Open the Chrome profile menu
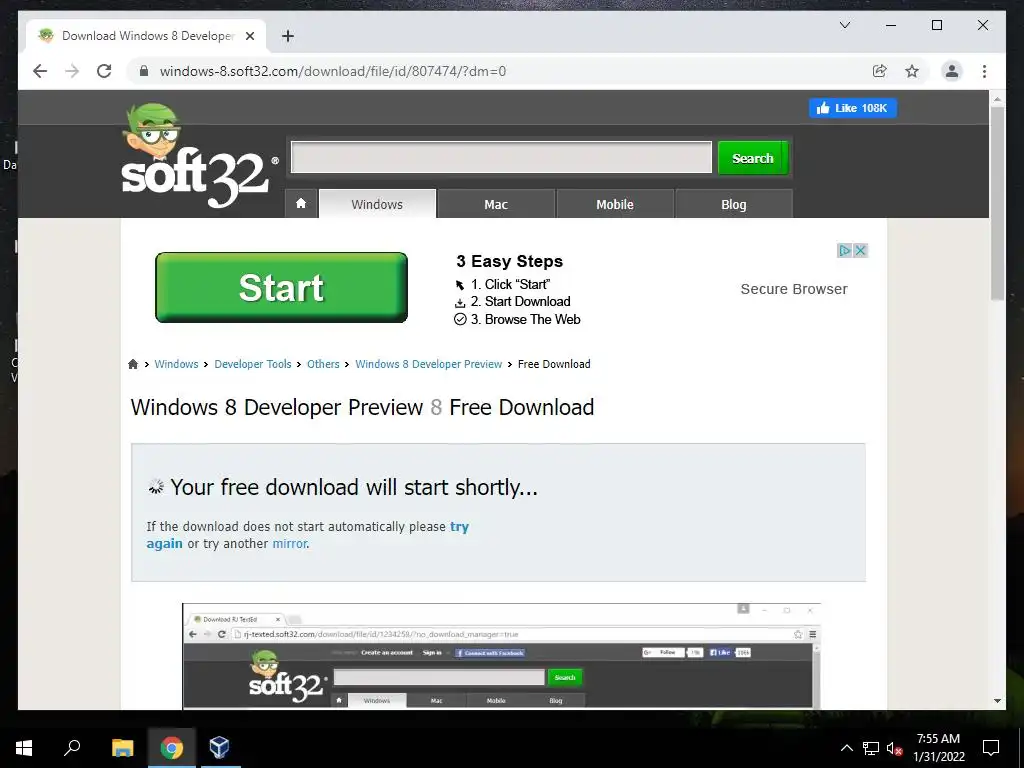 [x=952, y=71]
